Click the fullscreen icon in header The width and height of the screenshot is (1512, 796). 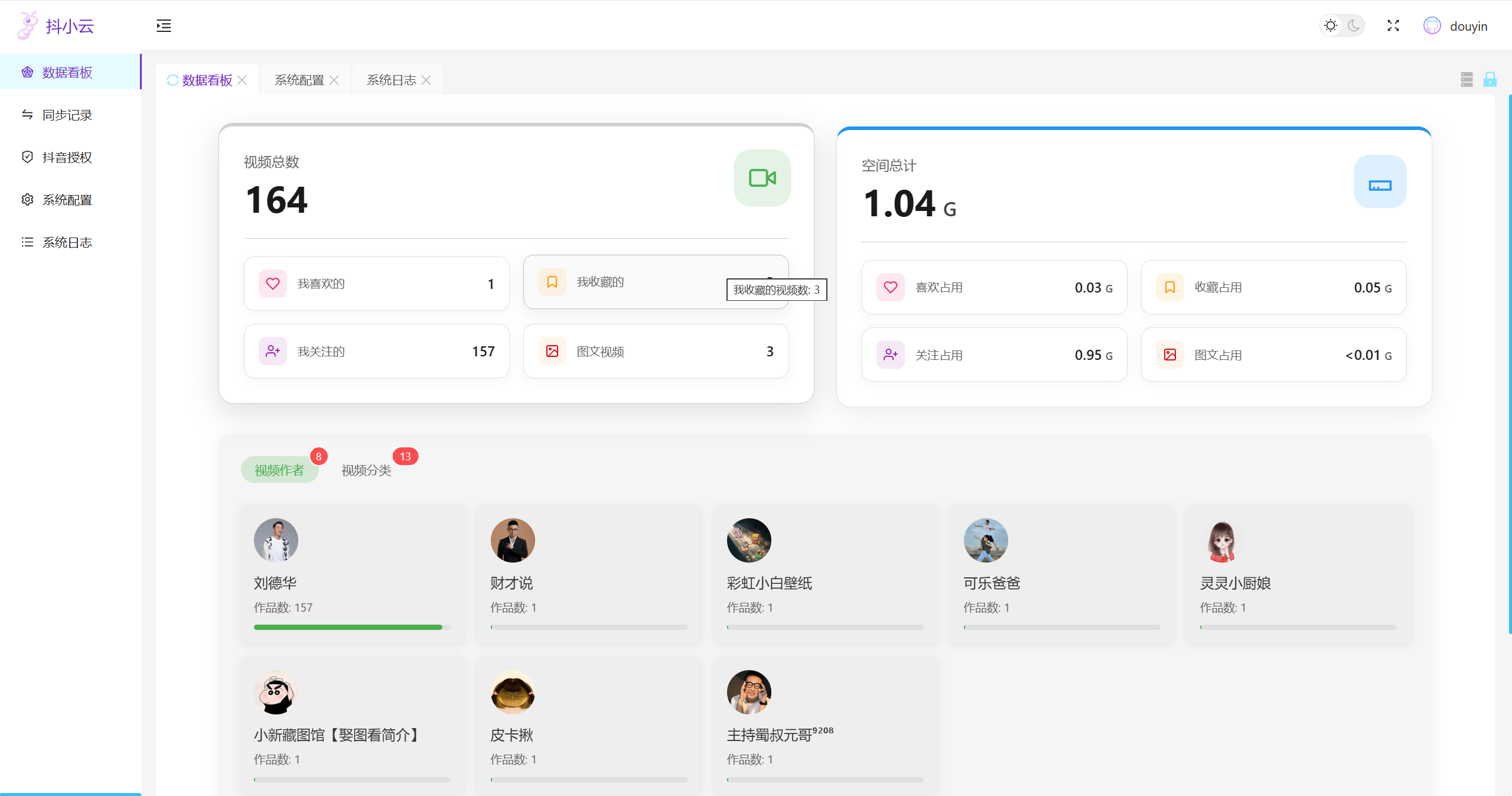[x=1393, y=25]
